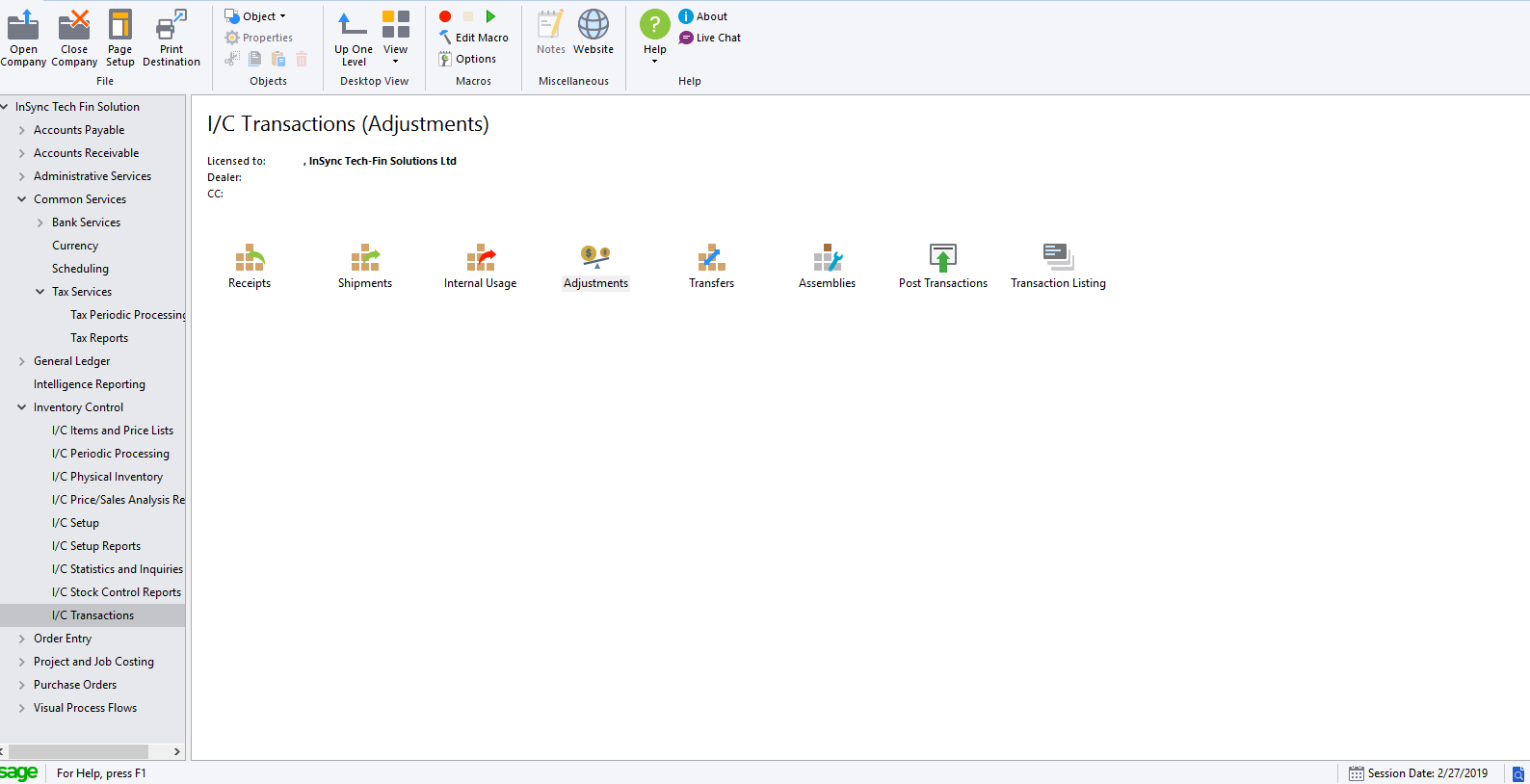The image size is (1530, 784).
Task: Select Scheduling in the tree
Action: [80, 269]
